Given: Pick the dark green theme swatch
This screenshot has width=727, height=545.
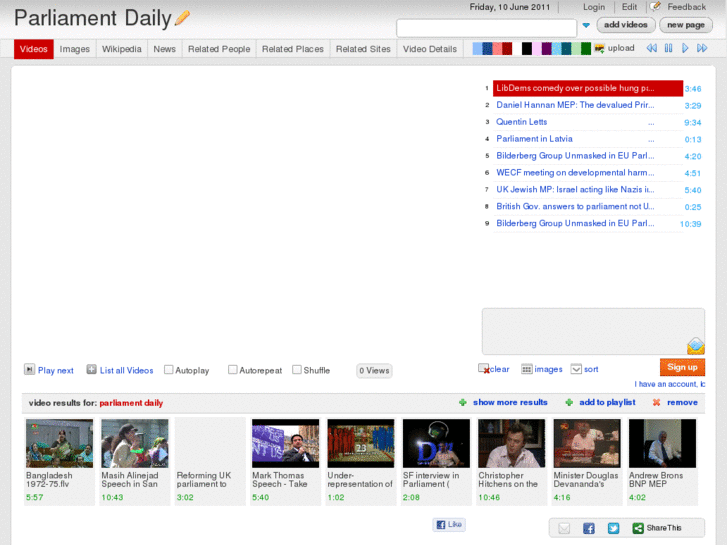Looking at the screenshot, I should pos(586,48).
